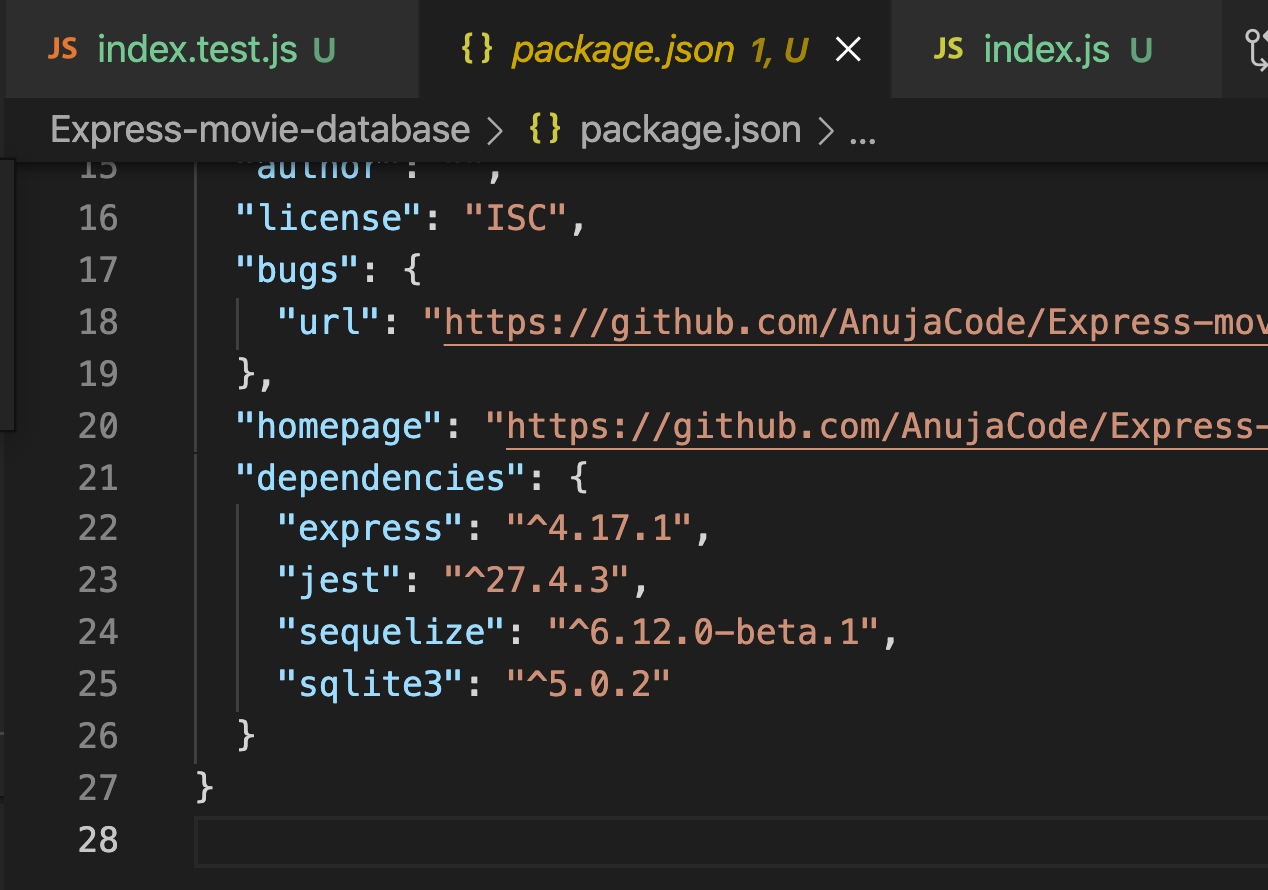This screenshot has width=1268, height=890.
Task: Open the package.json breadcrumb dropdown
Action: coord(690,128)
